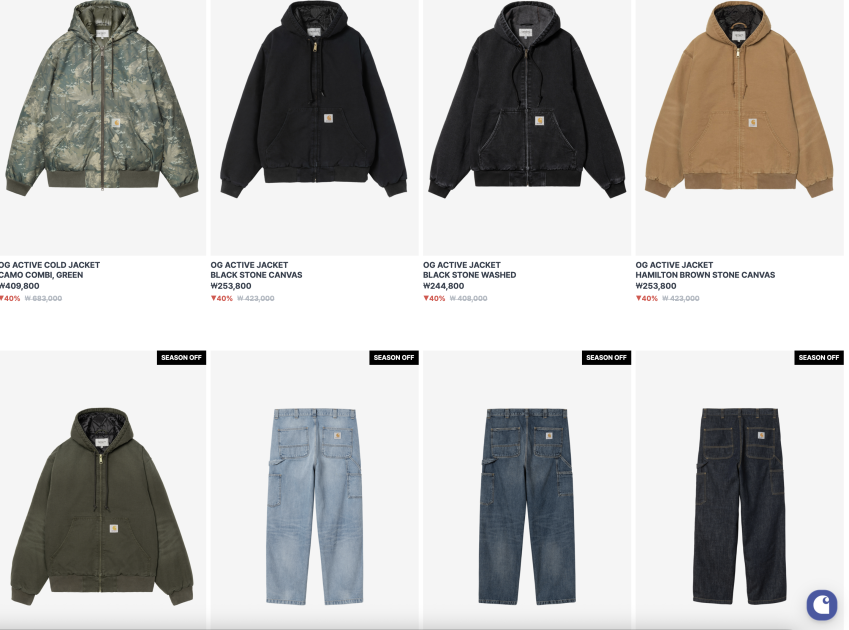Open OG Active Jacket Hamilton Brown Stone Canvas
Screen dimensions: 849x630
point(705,270)
